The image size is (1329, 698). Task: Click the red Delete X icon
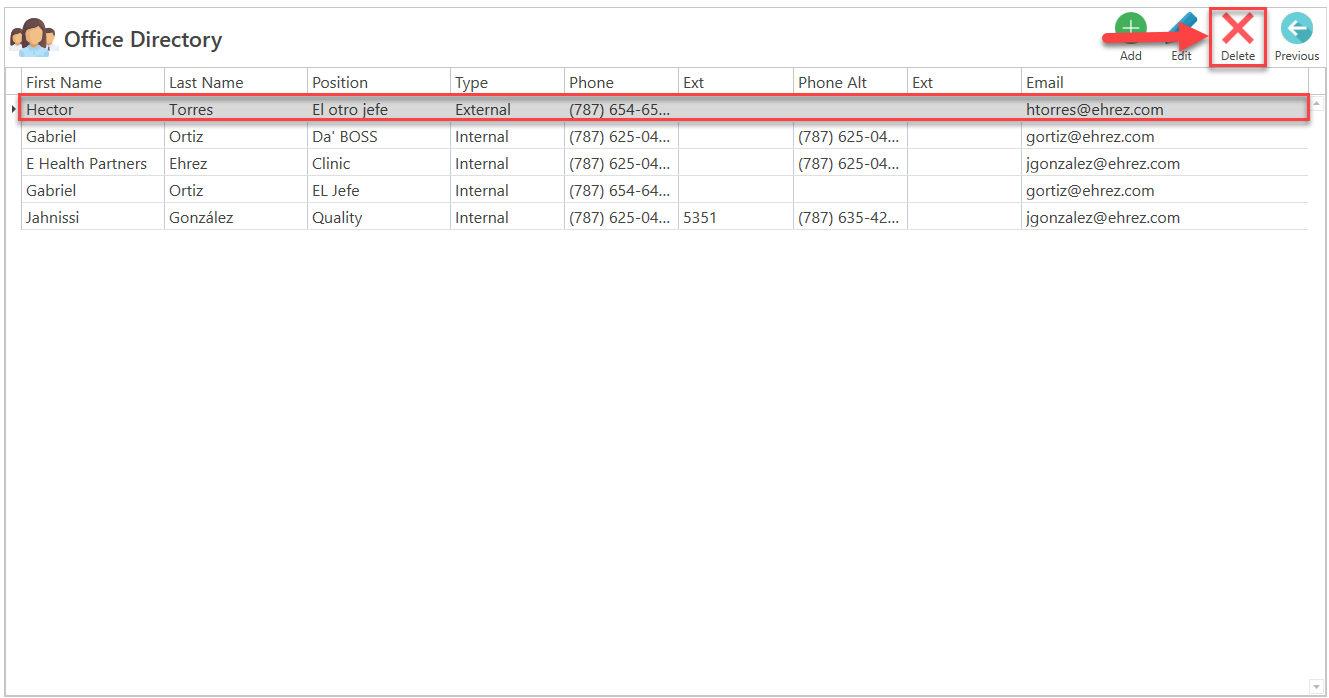click(1238, 29)
